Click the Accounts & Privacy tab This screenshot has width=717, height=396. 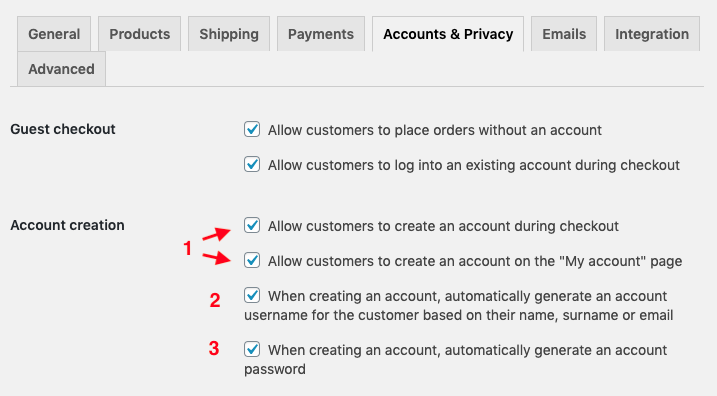[448, 34]
